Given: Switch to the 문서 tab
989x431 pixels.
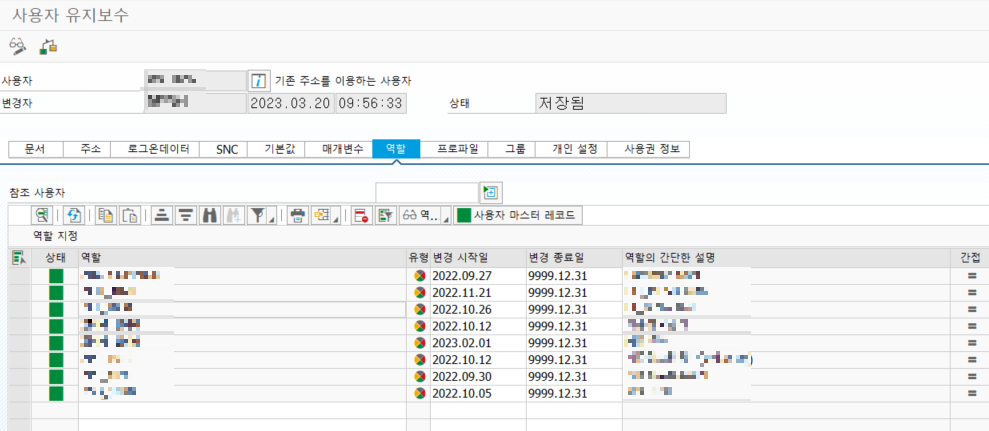Looking at the screenshot, I should coord(36,150).
